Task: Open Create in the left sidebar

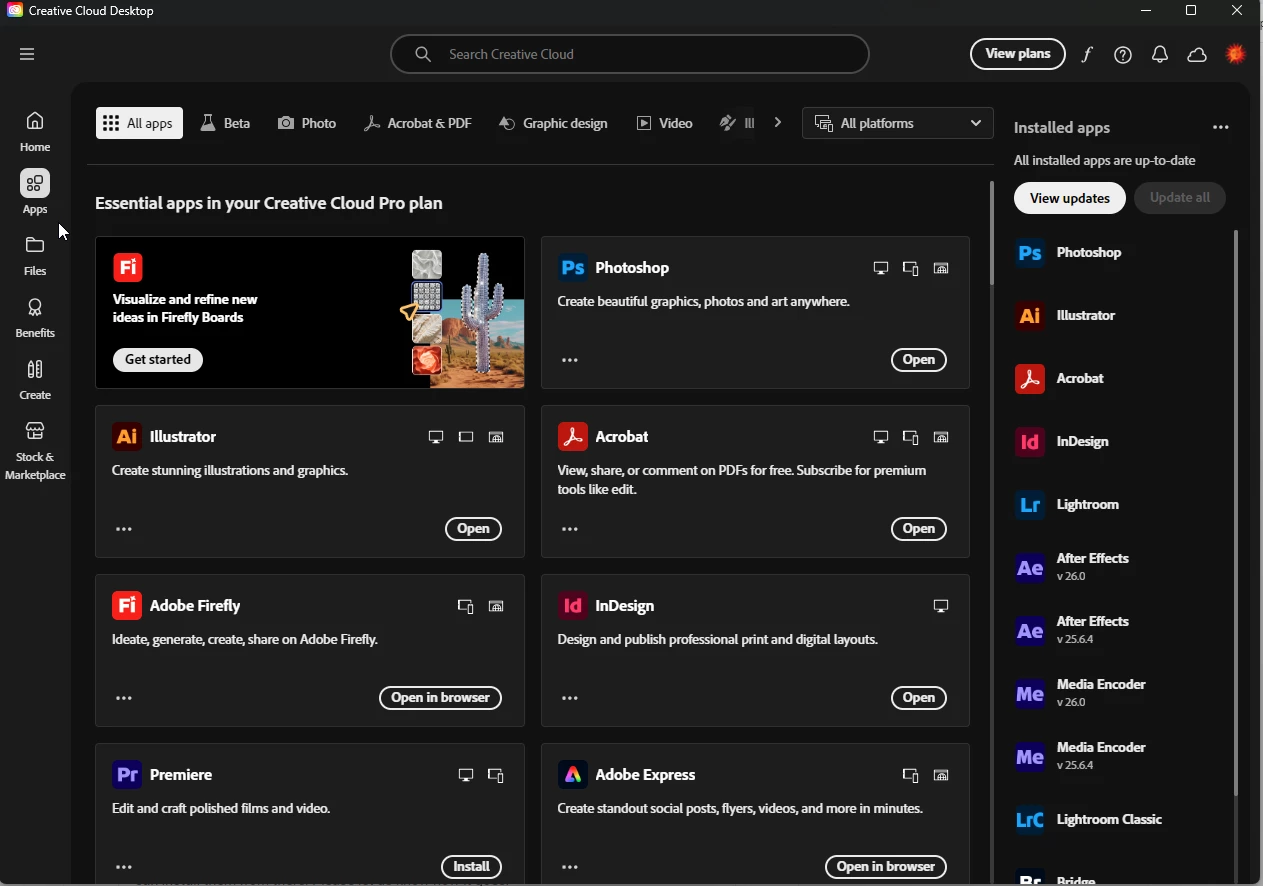Action: tap(35, 380)
